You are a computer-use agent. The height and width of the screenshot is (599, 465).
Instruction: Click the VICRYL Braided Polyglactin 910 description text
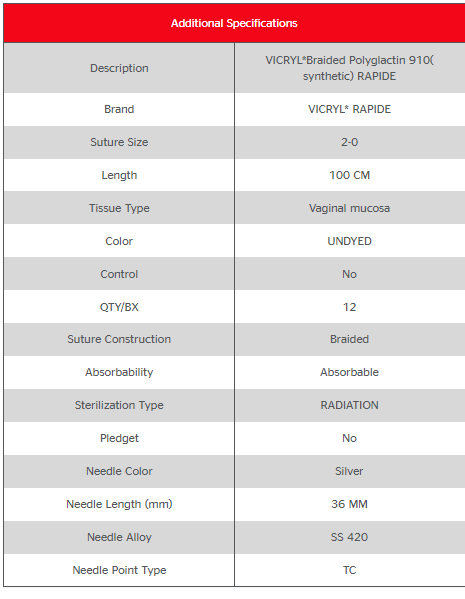[x=349, y=68]
